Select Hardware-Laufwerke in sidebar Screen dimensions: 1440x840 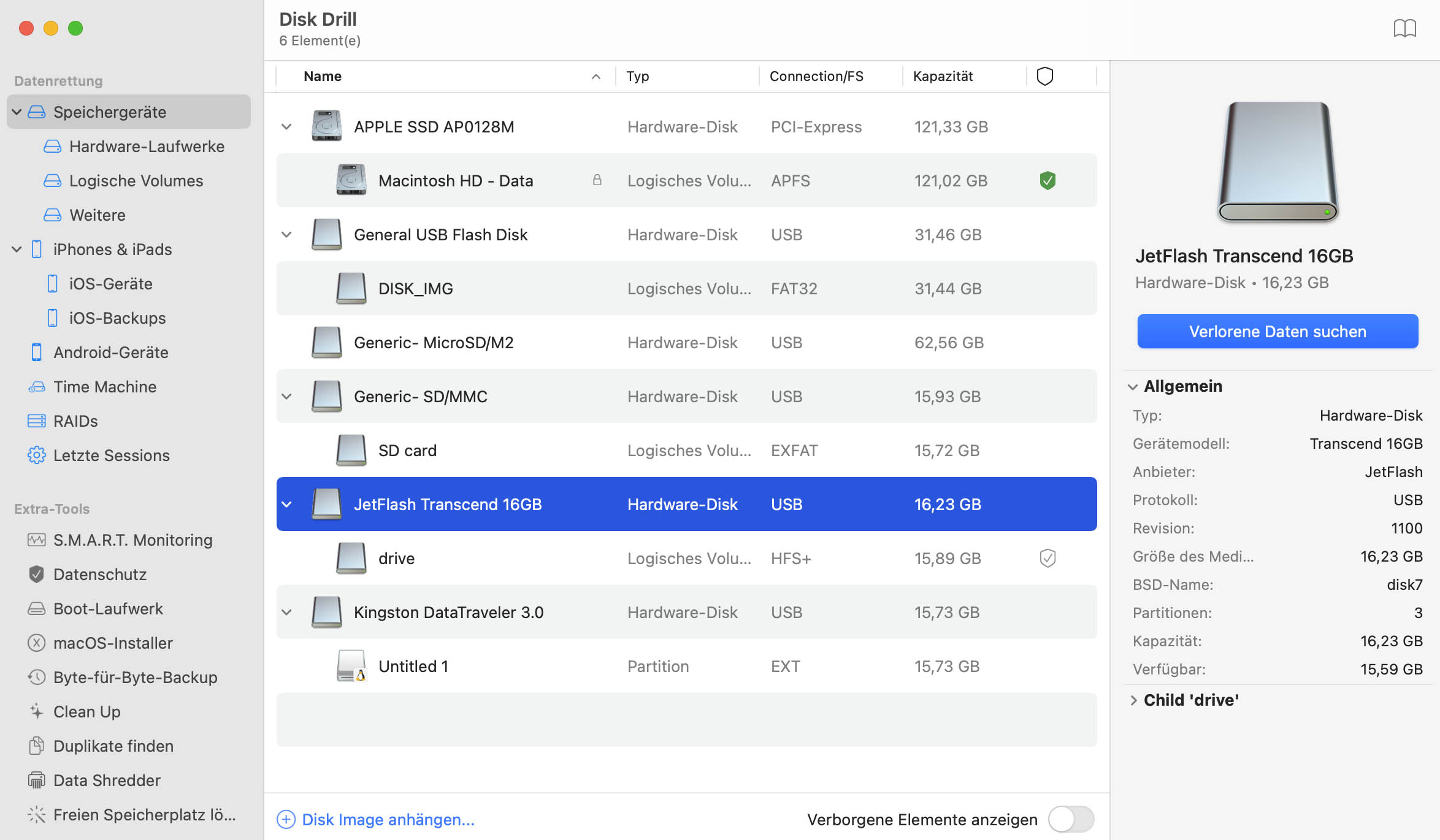146,147
